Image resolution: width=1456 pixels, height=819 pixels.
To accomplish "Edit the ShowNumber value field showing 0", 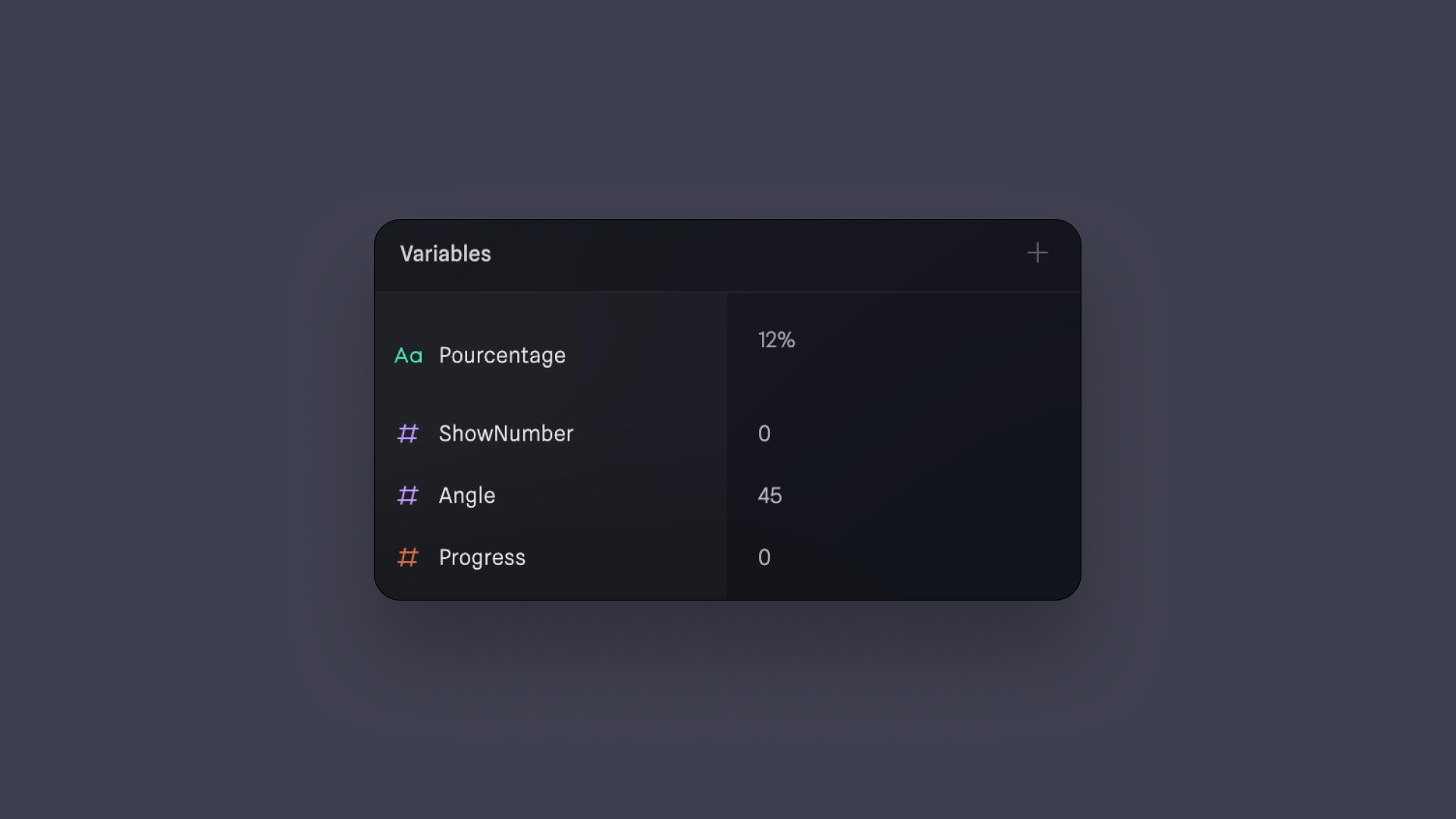I will (764, 434).
